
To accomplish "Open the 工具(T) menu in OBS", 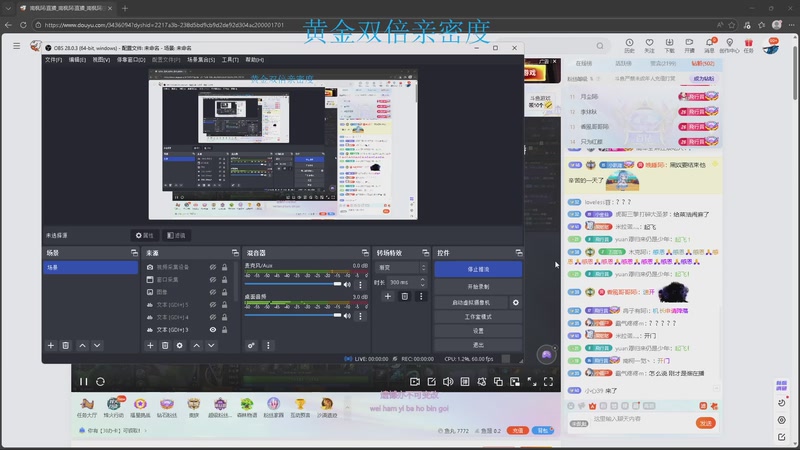I will 230,60.
